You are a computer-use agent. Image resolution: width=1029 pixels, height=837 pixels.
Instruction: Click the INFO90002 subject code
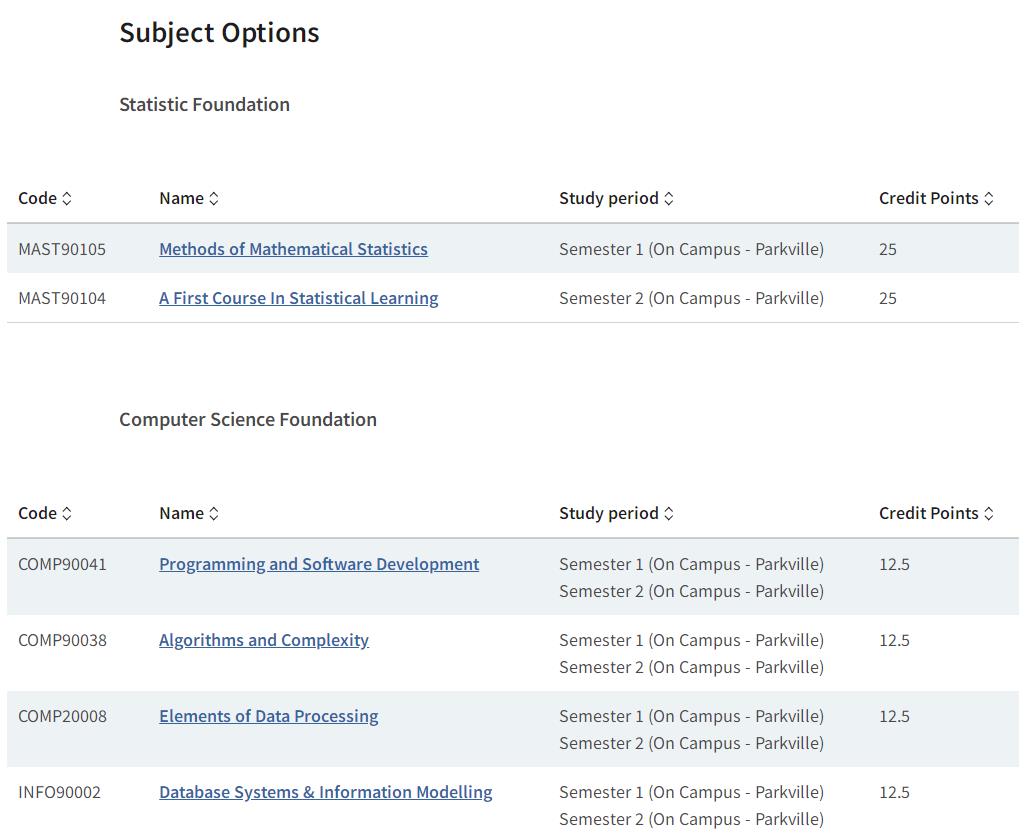tap(59, 792)
